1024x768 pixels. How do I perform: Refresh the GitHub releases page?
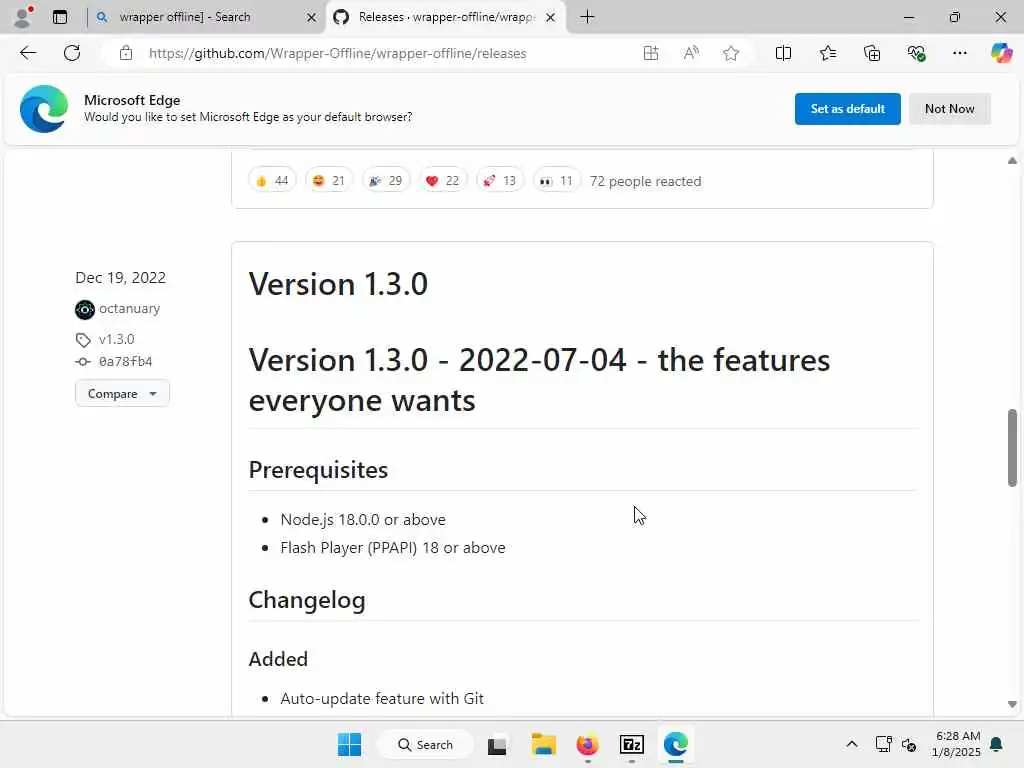pyautogui.click(x=72, y=54)
